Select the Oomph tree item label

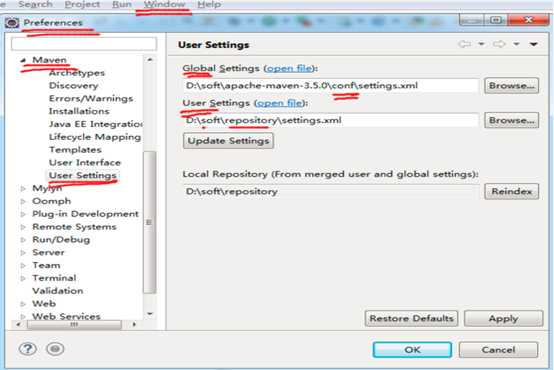[x=52, y=201]
